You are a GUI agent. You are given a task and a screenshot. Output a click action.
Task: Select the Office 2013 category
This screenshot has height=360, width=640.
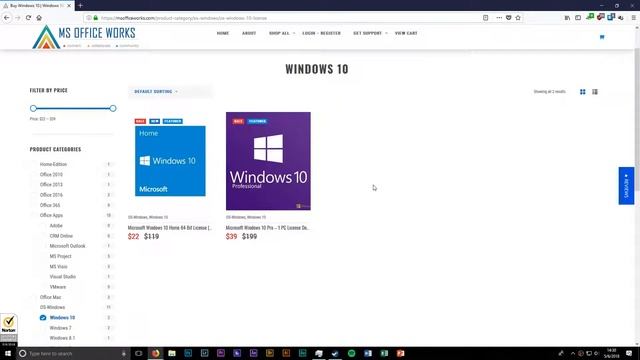pyautogui.click(x=51, y=184)
